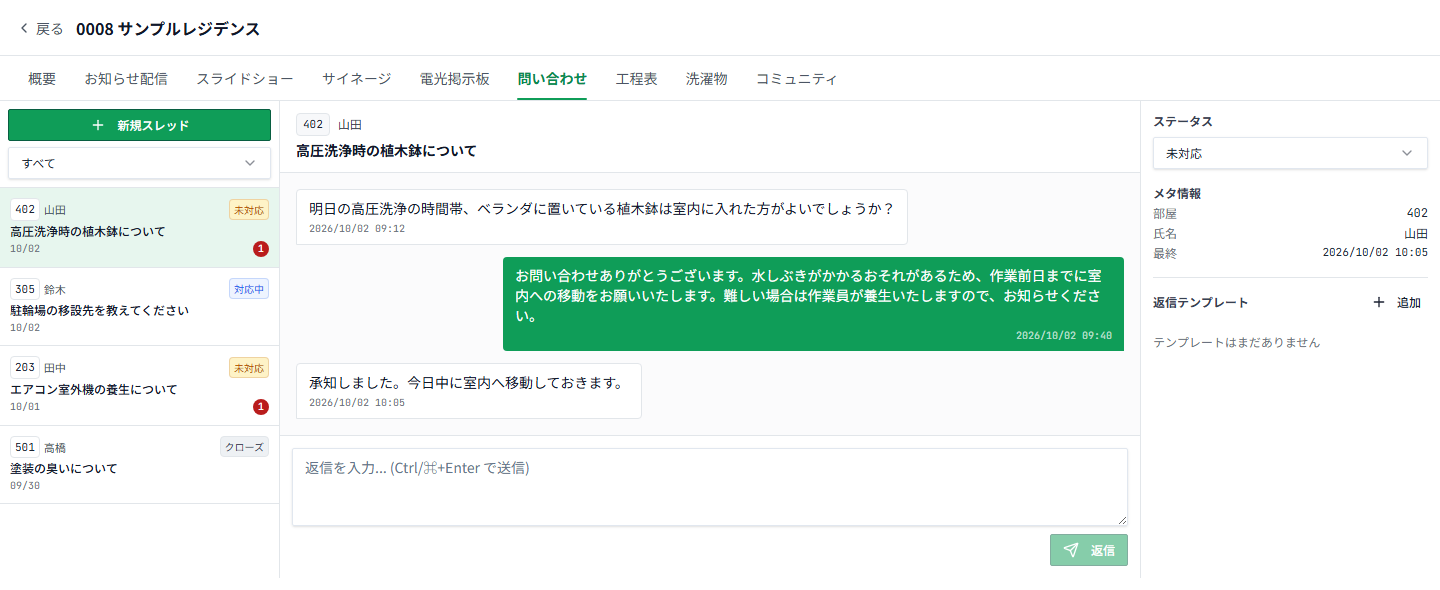Click unread badge on エアコン室外機 thread
1440x590 pixels.
pos(261,407)
